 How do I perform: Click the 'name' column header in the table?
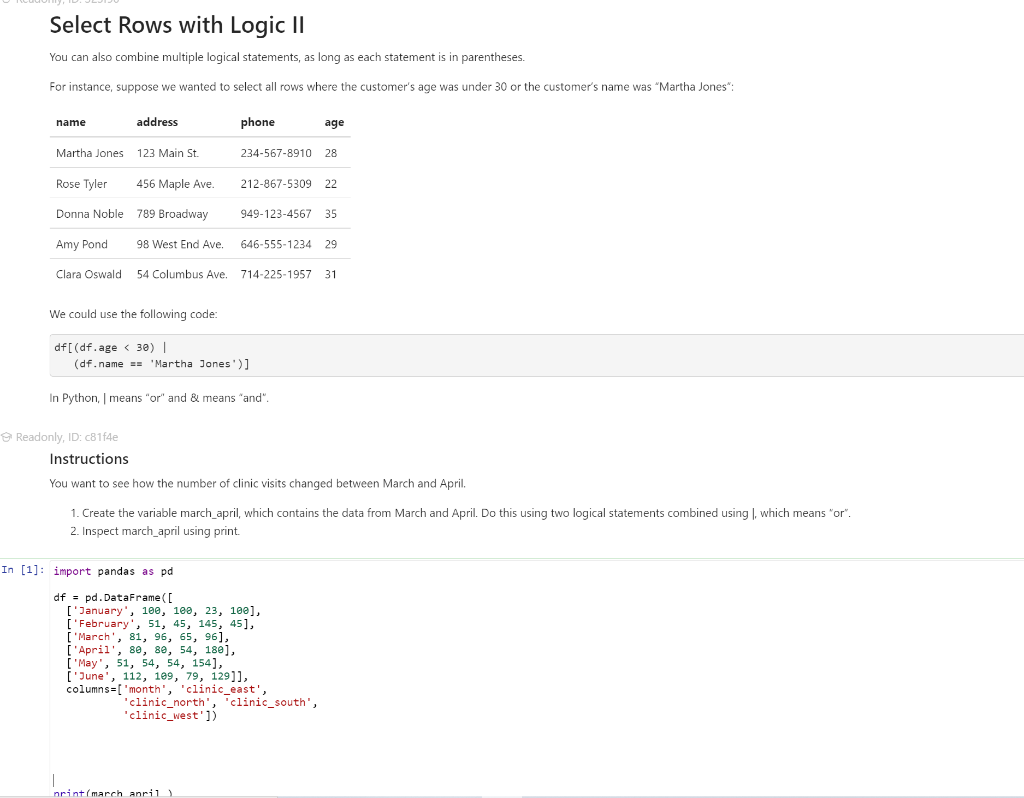click(x=71, y=122)
